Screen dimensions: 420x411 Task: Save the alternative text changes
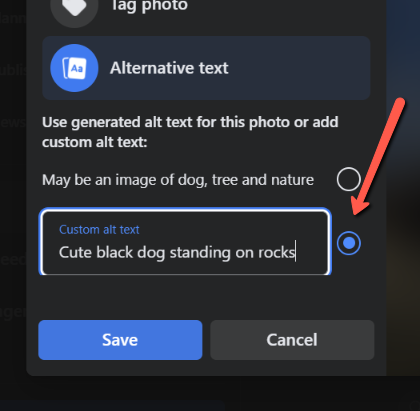tap(120, 340)
